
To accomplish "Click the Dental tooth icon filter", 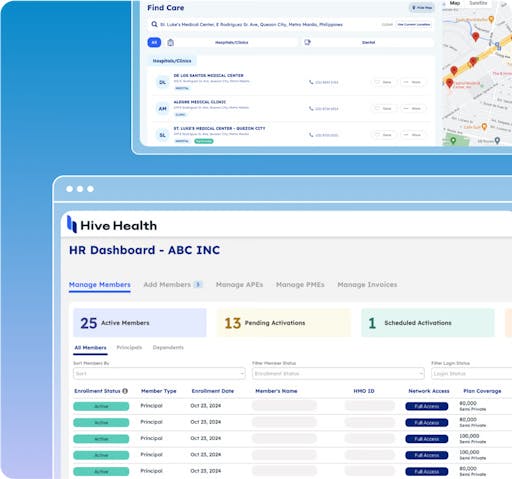I will coord(307,42).
